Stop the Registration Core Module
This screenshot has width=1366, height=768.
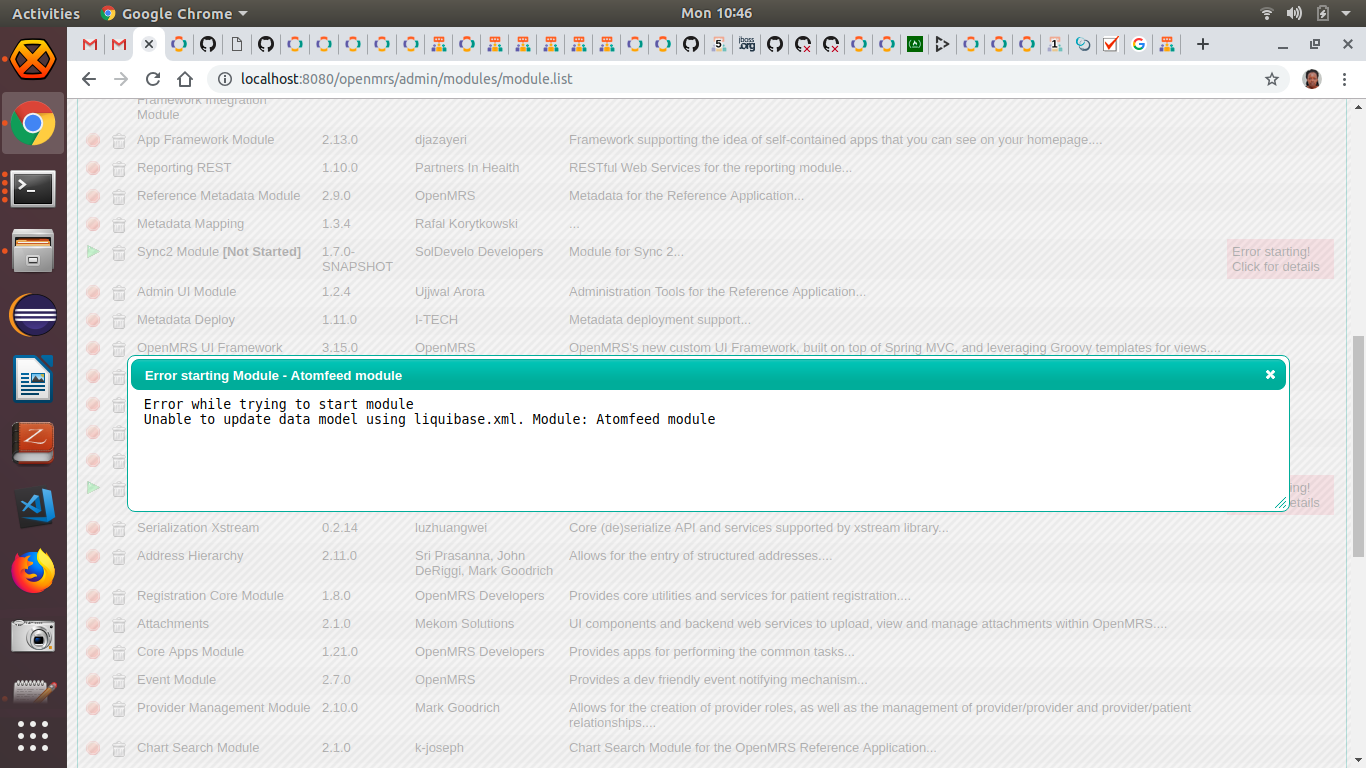pyautogui.click(x=93, y=597)
